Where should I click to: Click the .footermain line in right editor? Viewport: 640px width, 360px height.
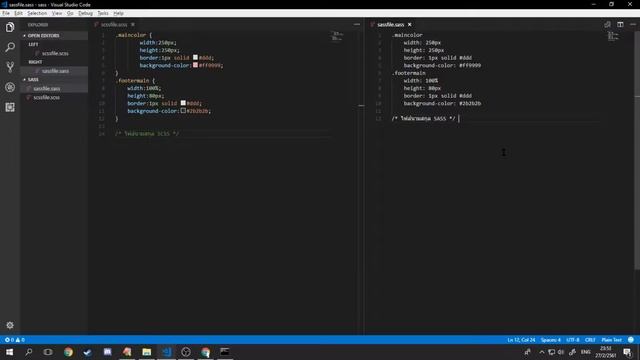tap(409, 73)
